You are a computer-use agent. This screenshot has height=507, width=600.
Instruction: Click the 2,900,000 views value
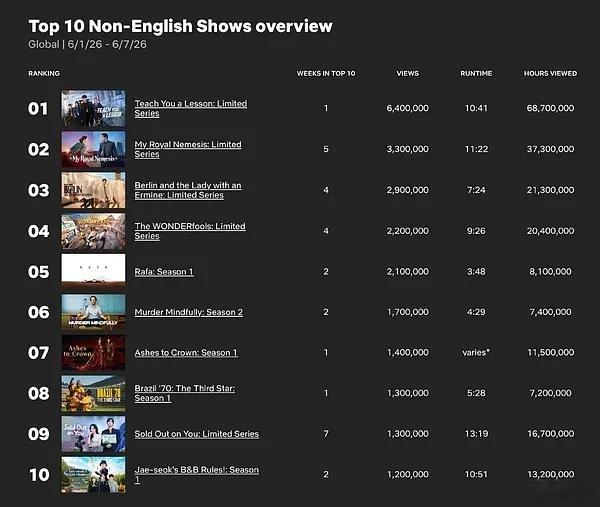[408, 190]
